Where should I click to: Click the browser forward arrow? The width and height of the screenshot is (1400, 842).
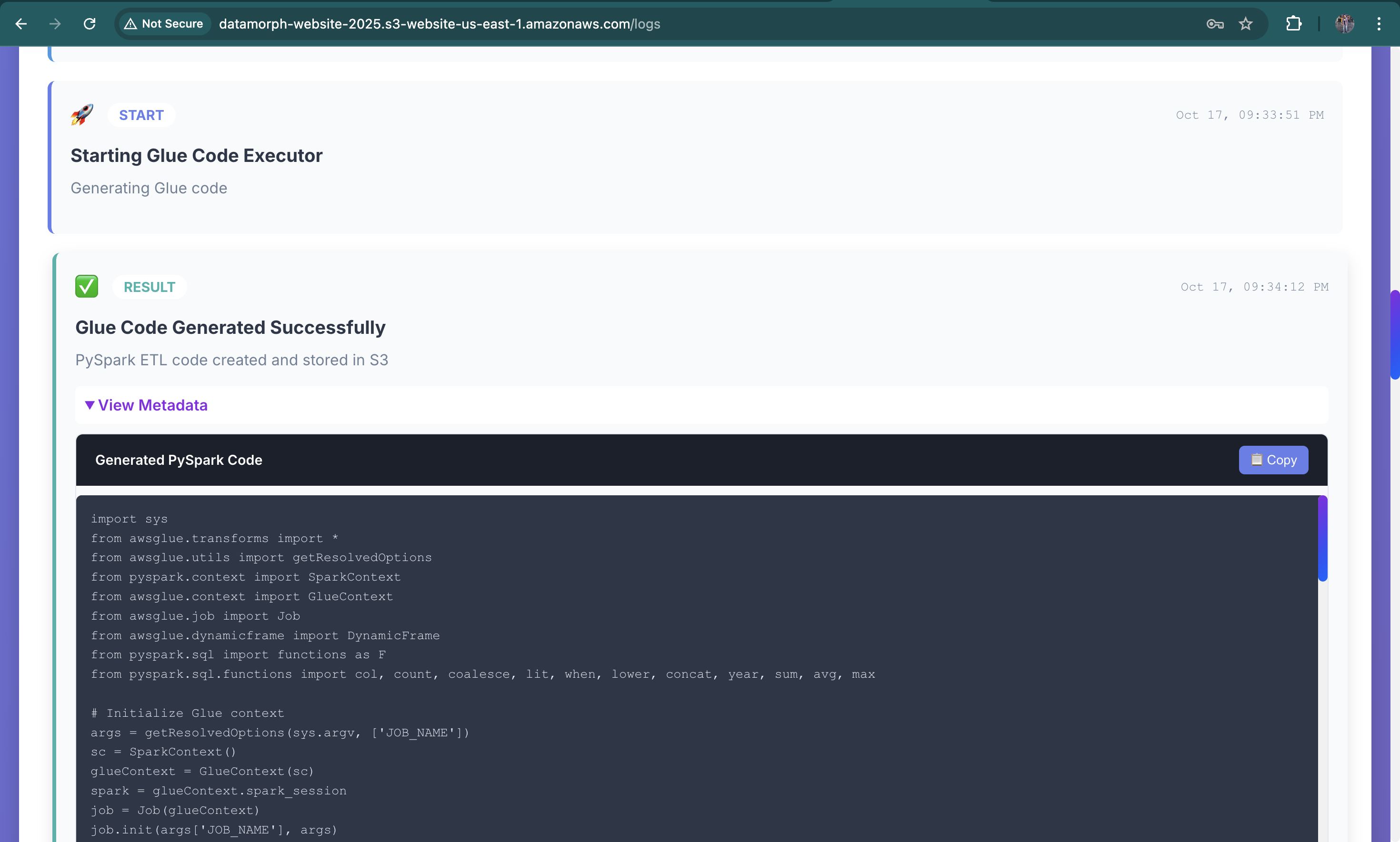click(55, 24)
